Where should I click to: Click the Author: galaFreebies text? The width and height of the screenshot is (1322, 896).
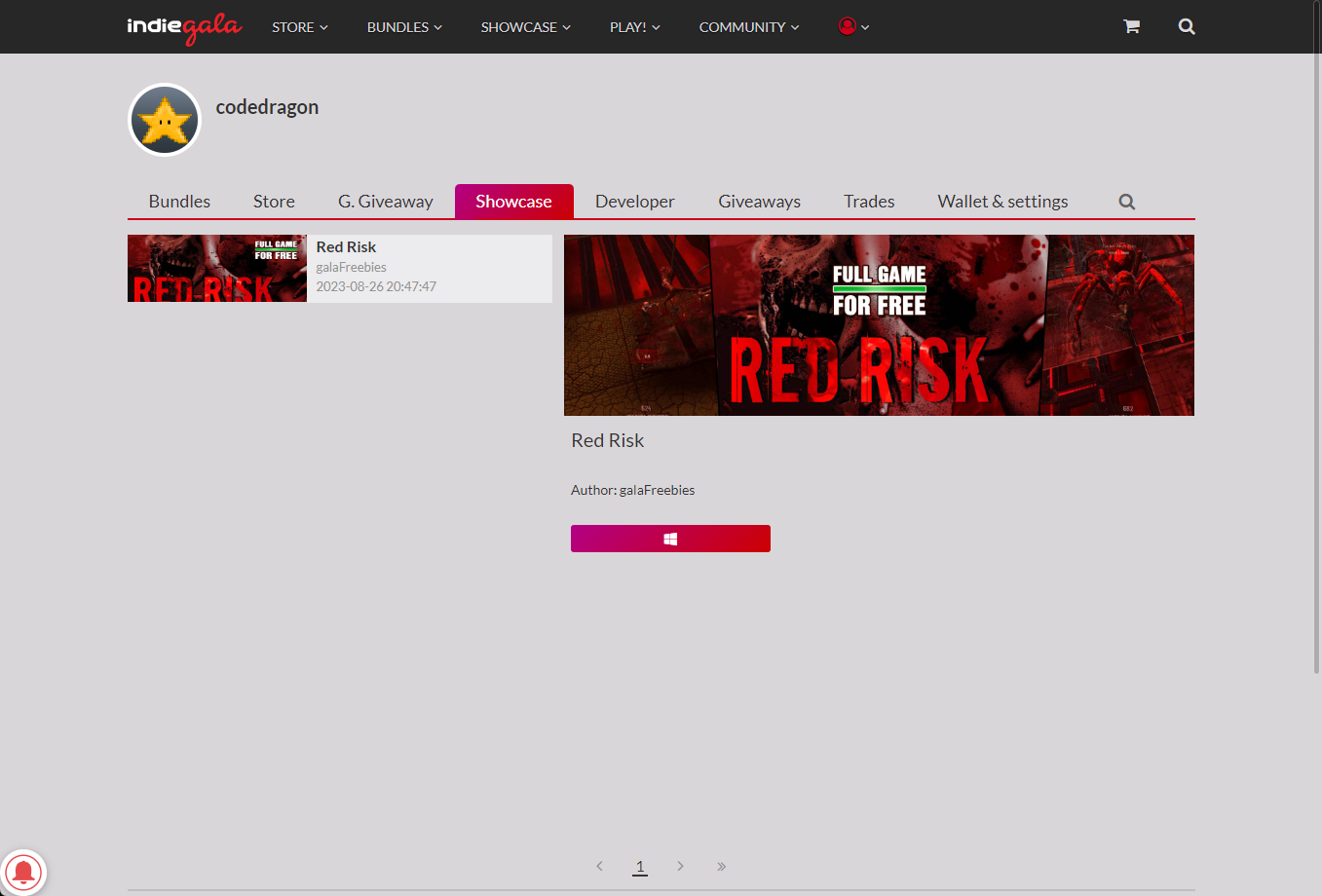pyautogui.click(x=633, y=490)
